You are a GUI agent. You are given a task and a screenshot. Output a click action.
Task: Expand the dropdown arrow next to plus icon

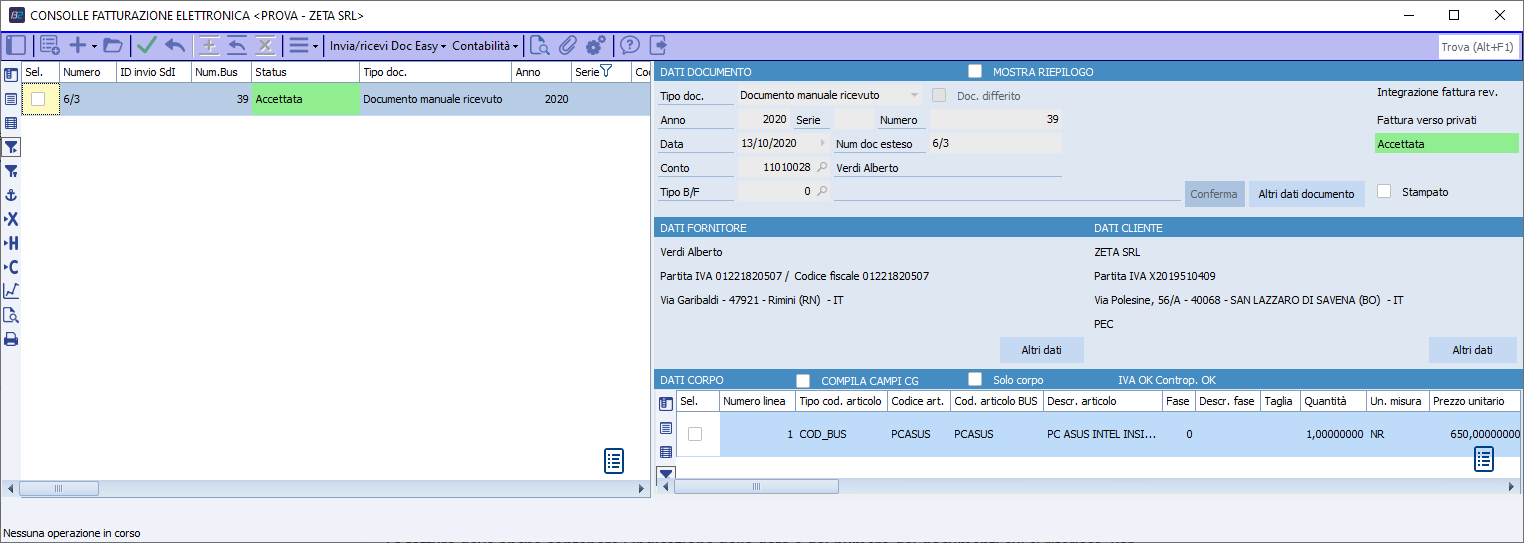point(94,46)
